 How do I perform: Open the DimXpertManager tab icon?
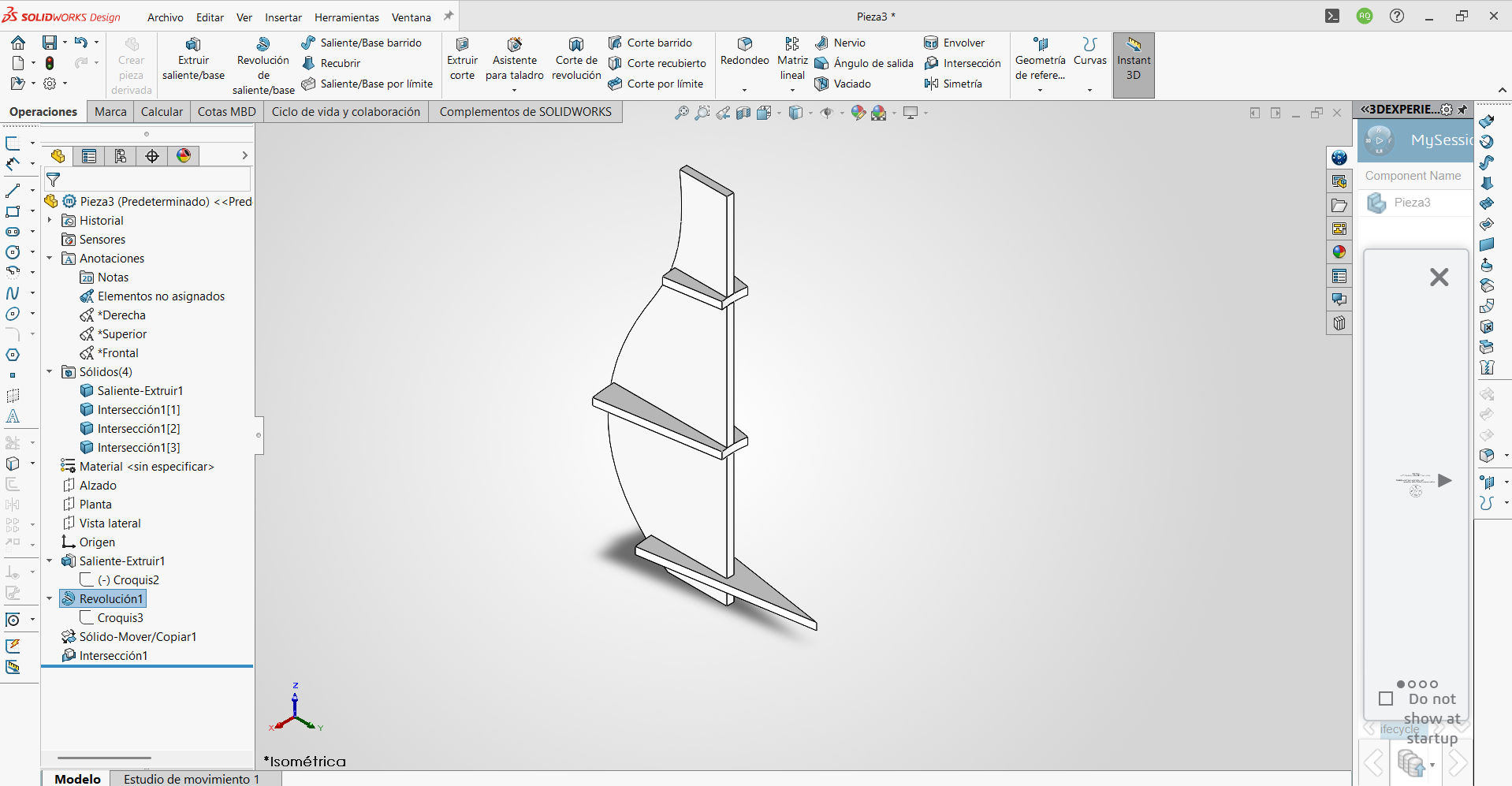tap(152, 156)
